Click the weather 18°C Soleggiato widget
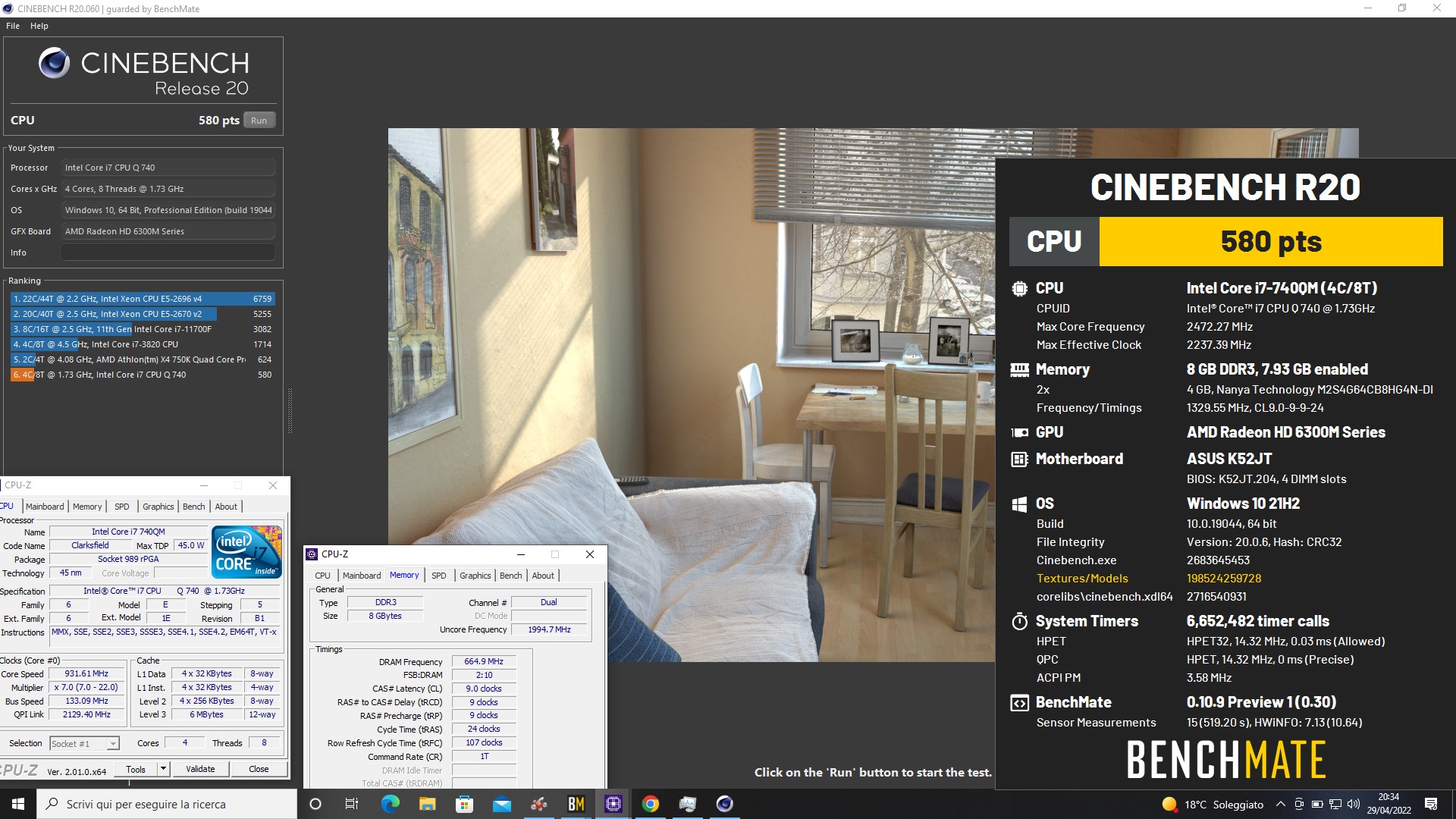 click(x=1213, y=804)
